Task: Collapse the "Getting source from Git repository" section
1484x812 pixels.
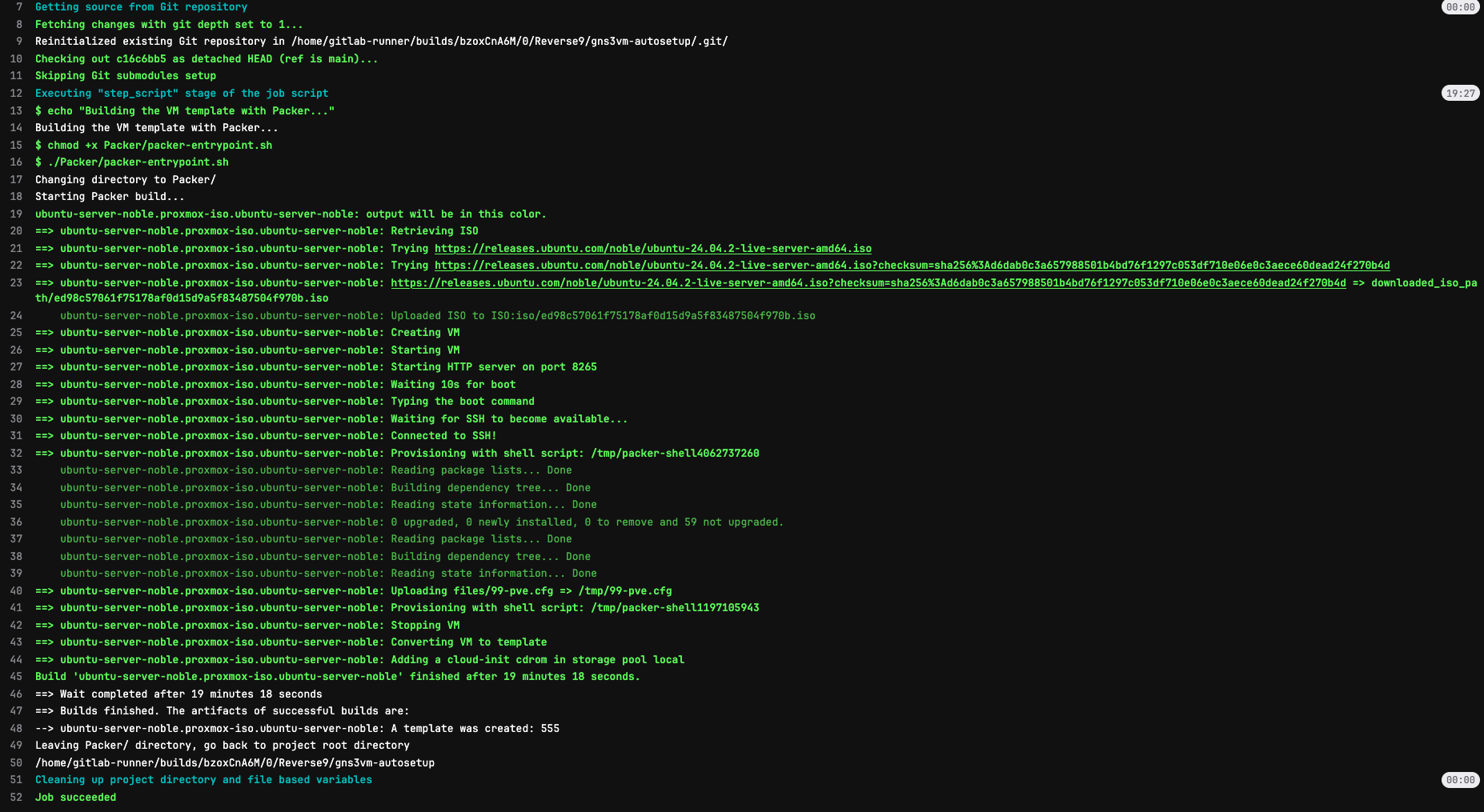Action: point(141,7)
